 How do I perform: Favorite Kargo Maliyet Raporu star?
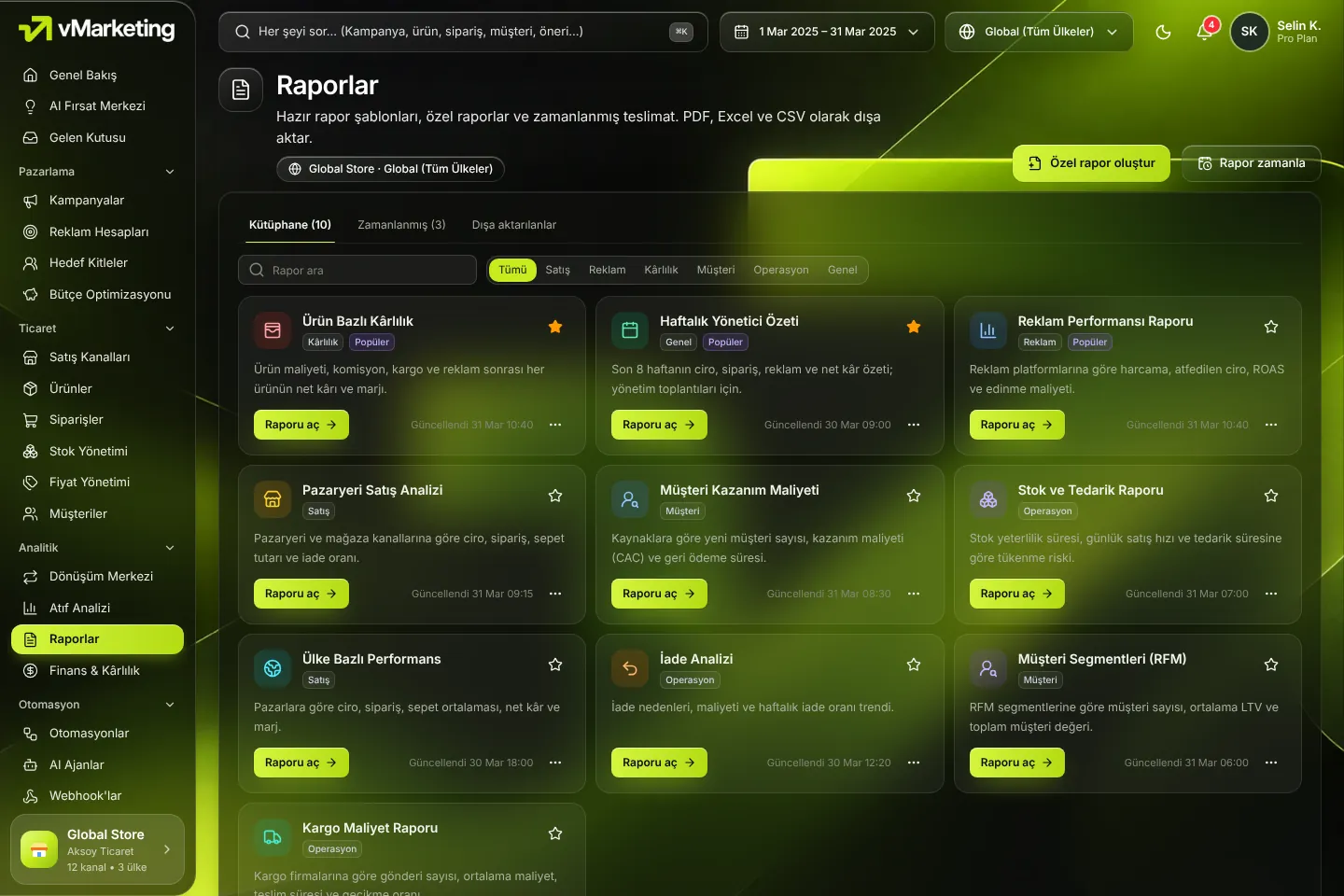click(x=555, y=833)
